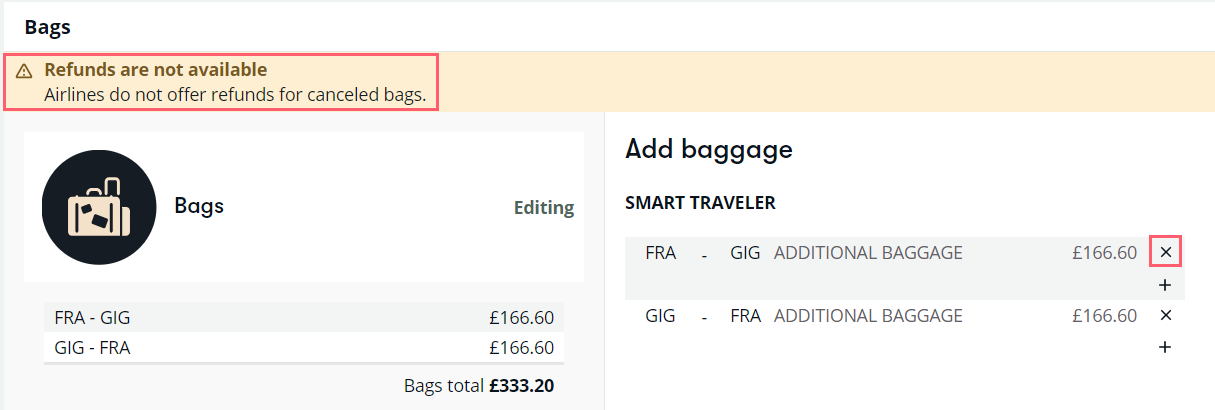Image resolution: width=1215 pixels, height=410 pixels.
Task: Click GIG - FRA ADDITIONAL BAGGAGE text
Action: pos(868,316)
